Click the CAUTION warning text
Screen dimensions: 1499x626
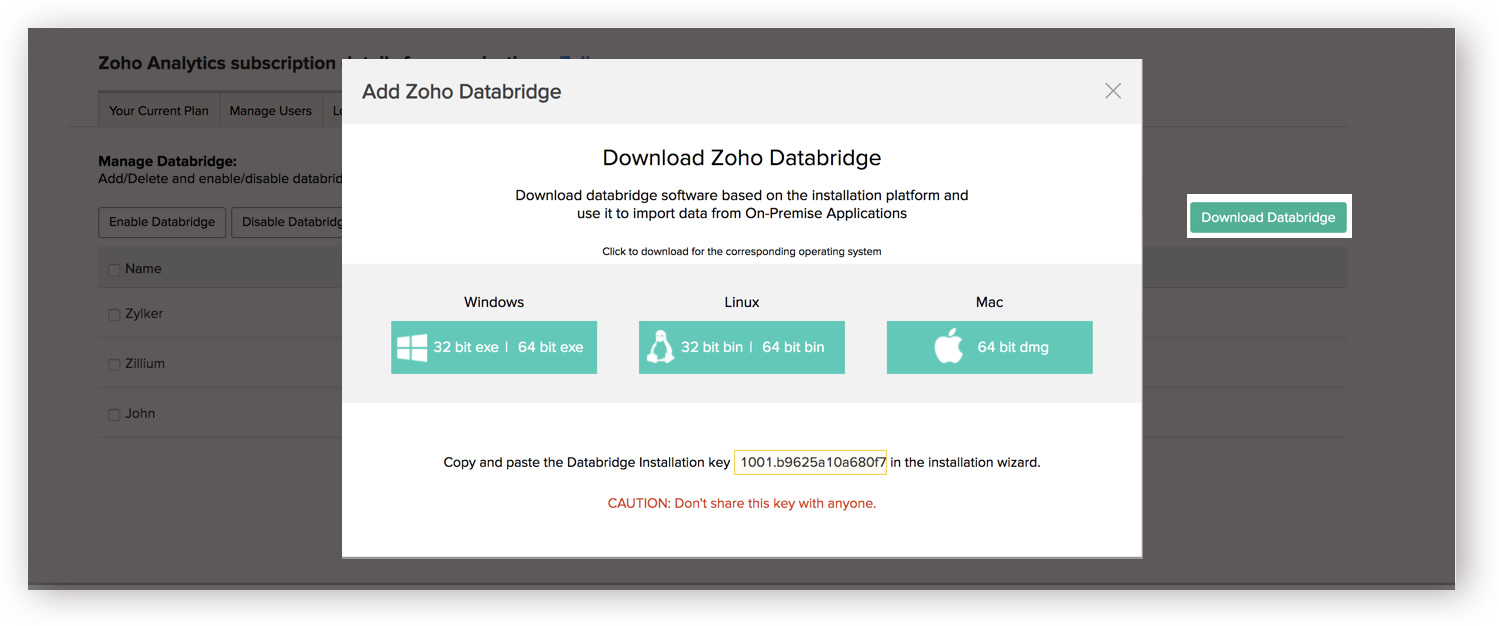742,503
